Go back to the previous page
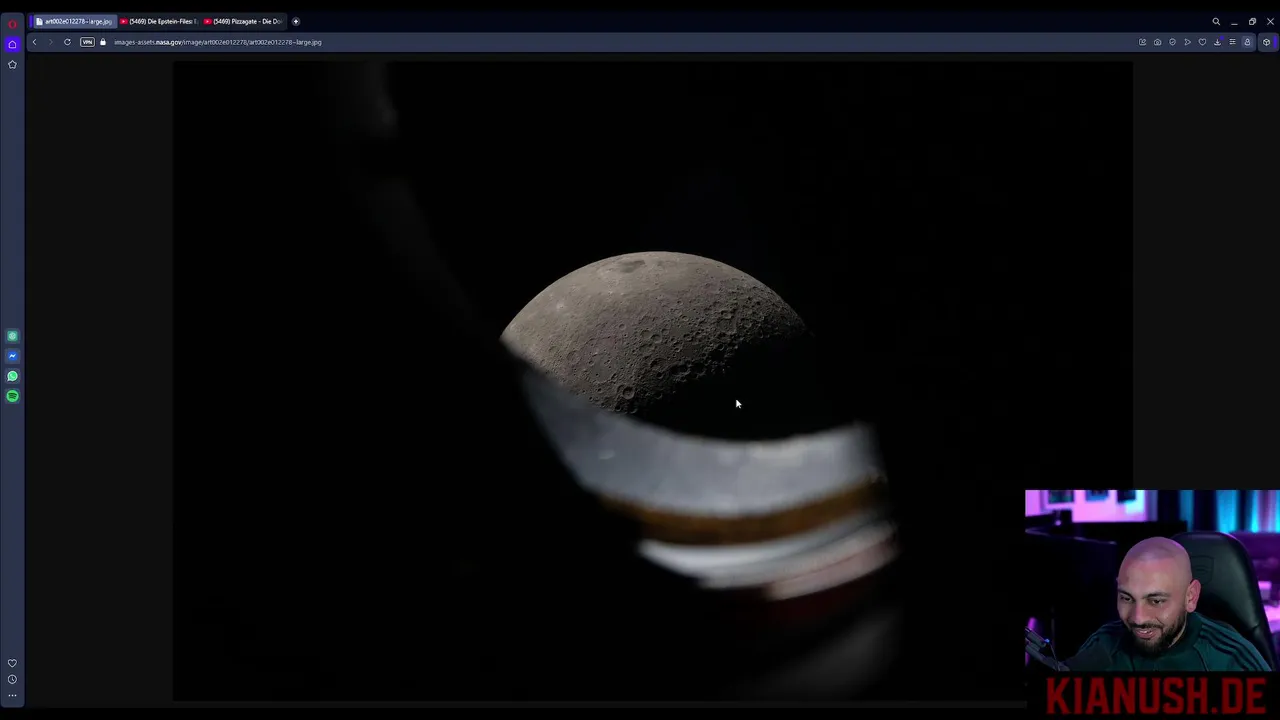 pos(34,42)
